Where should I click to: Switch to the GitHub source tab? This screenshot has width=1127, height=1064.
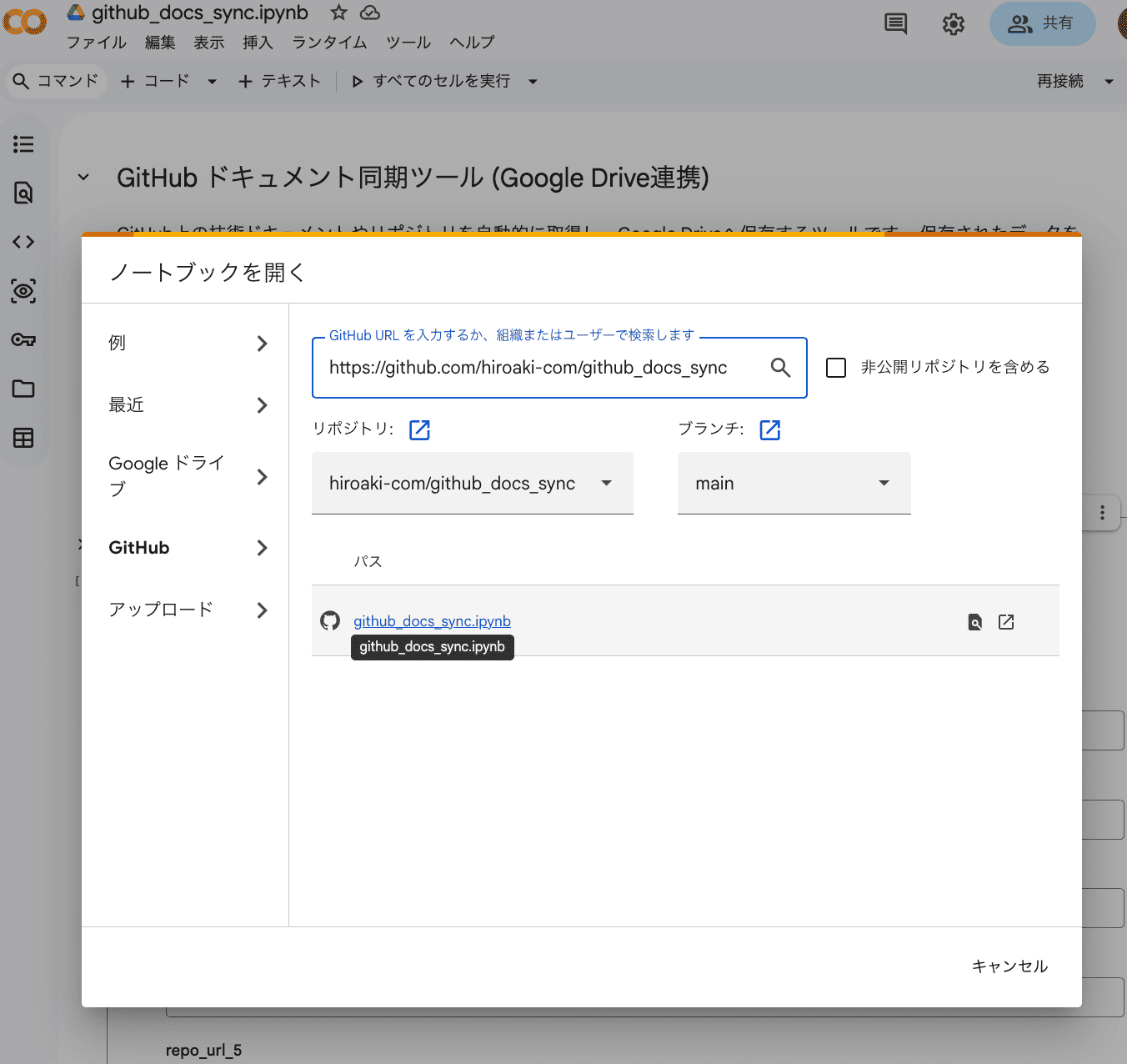point(138,547)
